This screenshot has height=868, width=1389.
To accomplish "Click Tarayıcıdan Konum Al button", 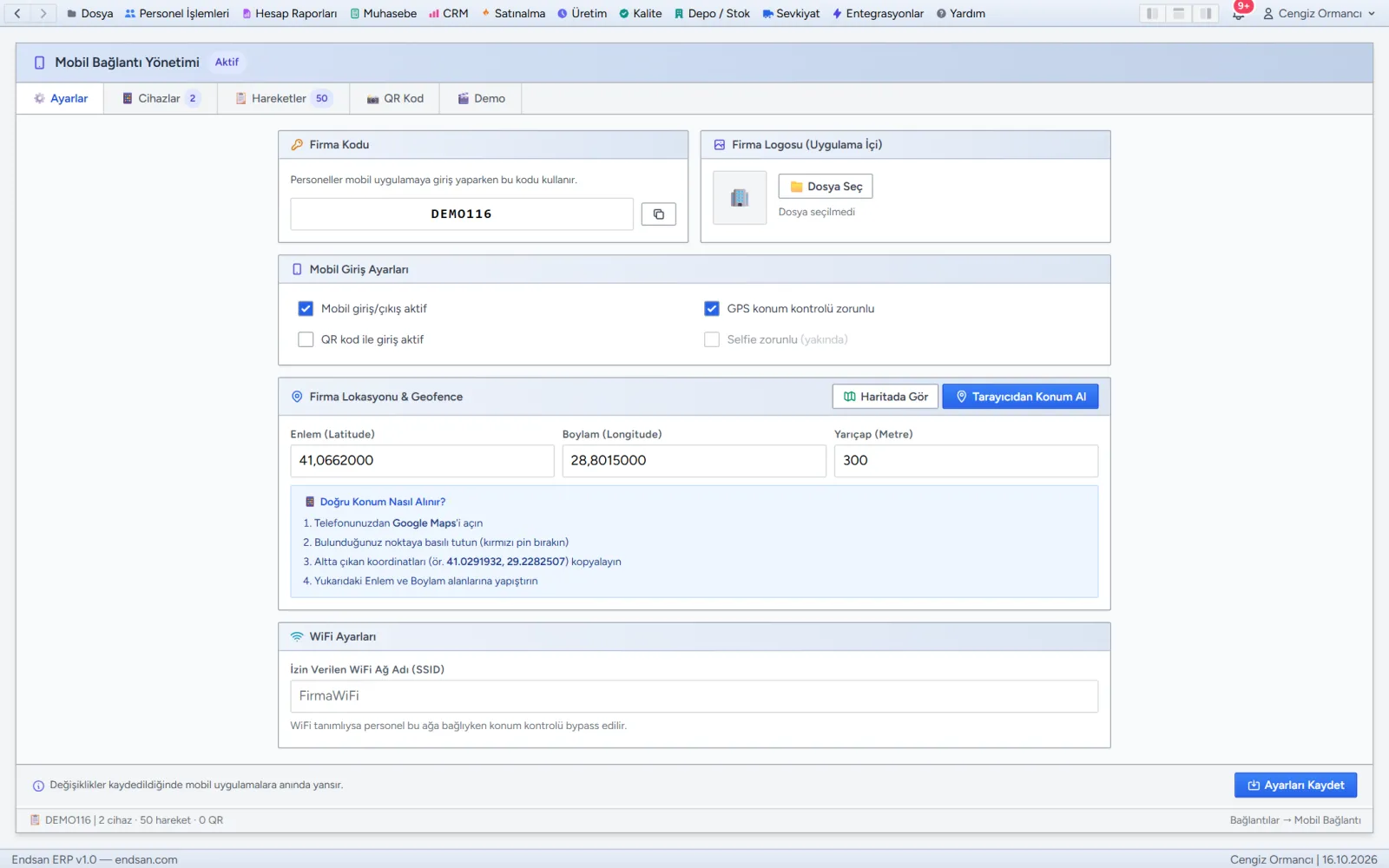I will pyautogui.click(x=1020, y=397).
